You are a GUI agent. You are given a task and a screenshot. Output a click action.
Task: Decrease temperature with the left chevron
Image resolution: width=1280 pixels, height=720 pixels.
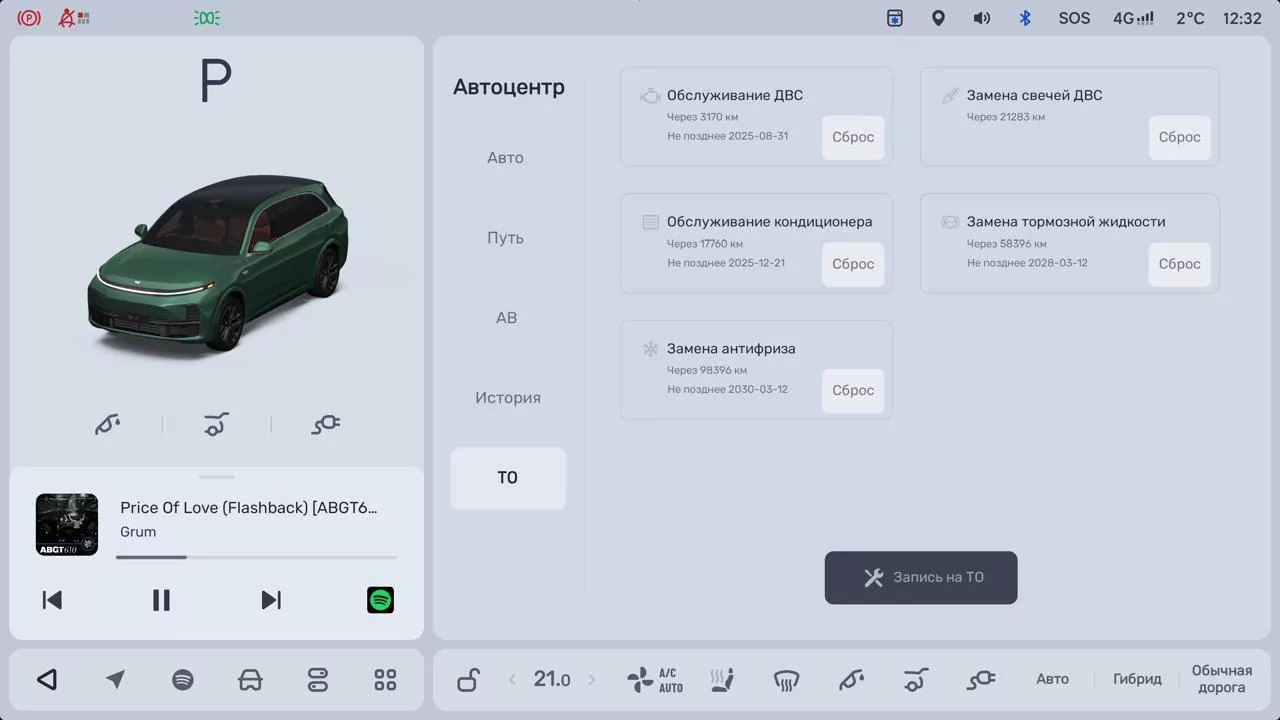[513, 680]
